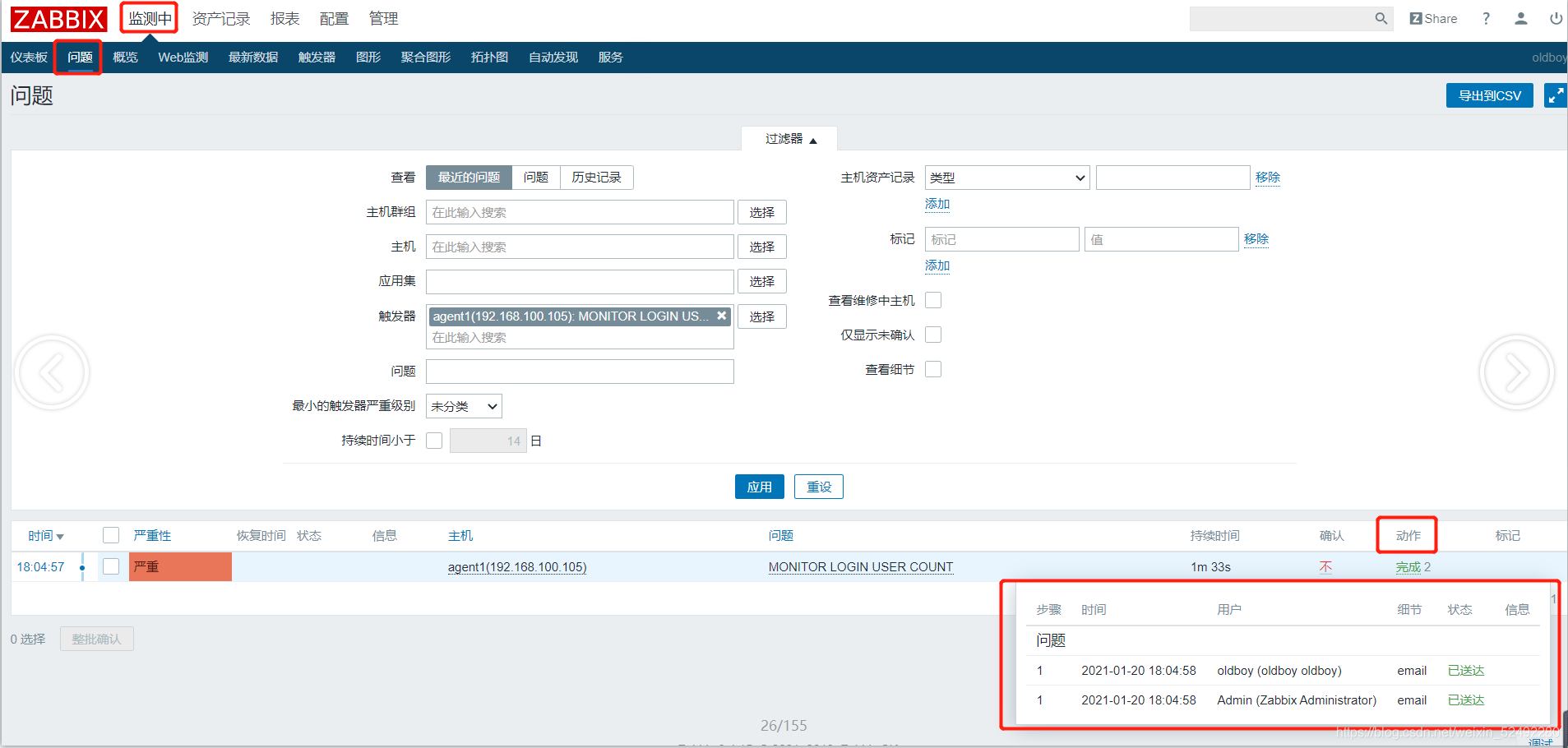This screenshot has height=748, width=1568.
Task: Click 移除 link for 标记
Action: pyautogui.click(x=1256, y=238)
